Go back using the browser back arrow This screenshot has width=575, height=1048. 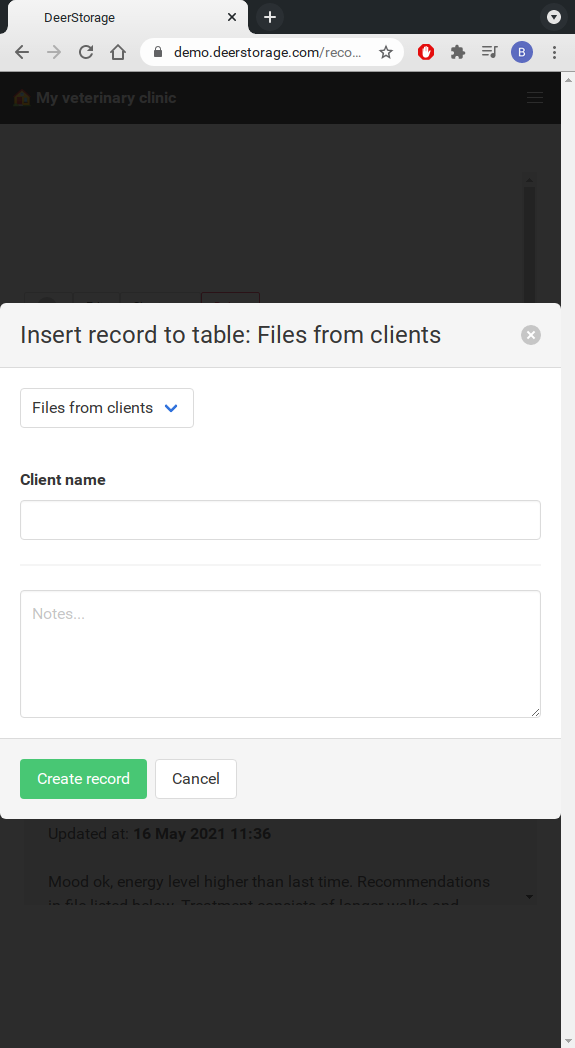[22, 52]
